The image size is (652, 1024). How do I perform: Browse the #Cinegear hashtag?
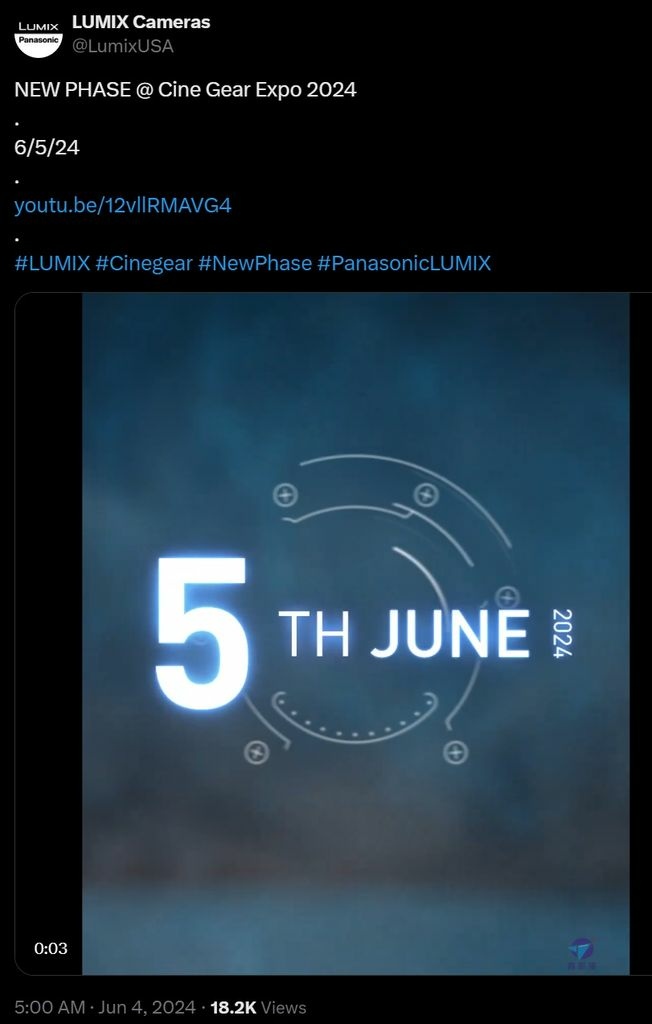coord(144,263)
